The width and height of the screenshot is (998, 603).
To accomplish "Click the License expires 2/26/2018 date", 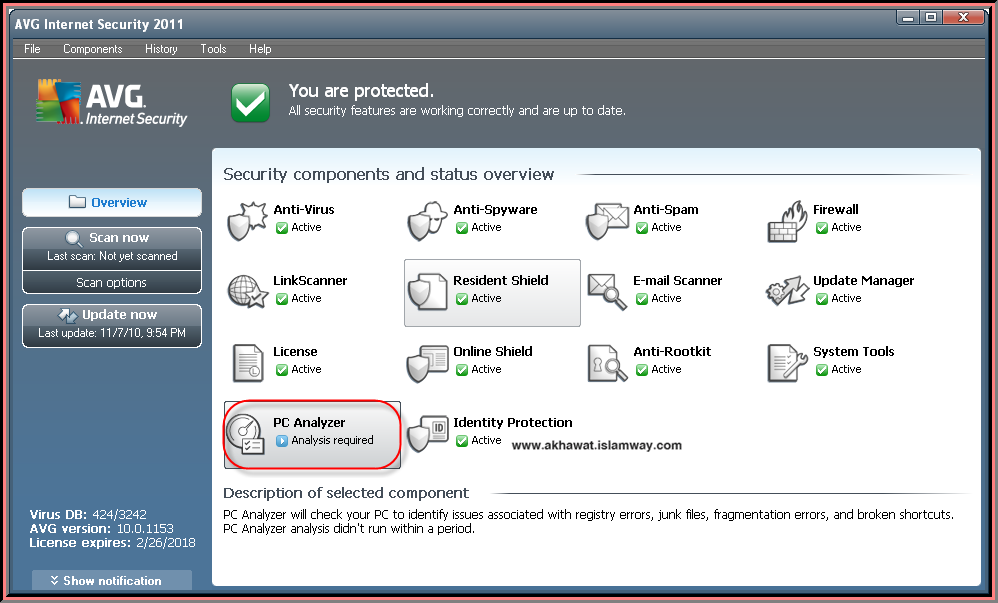I will coord(165,543).
